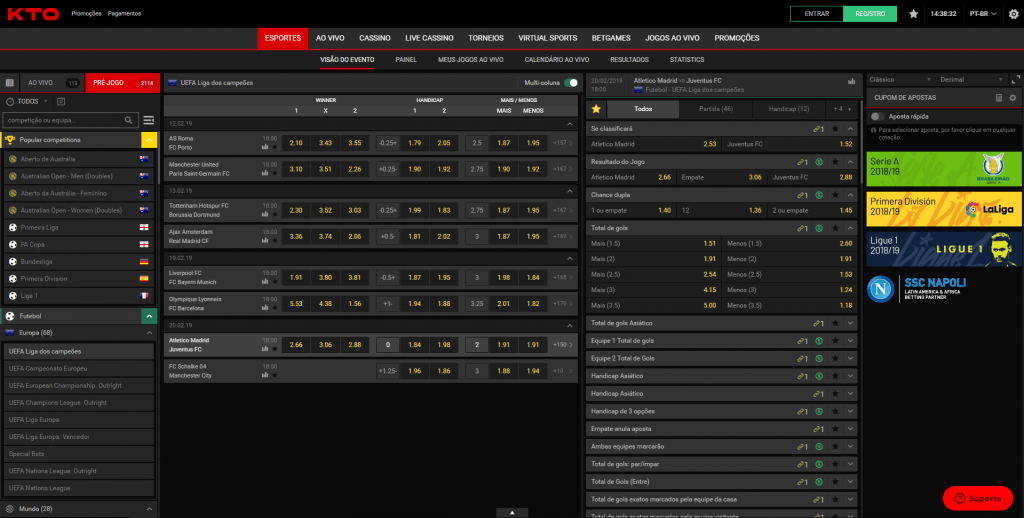Screen dimensions: 1024x518
Task: Open the CASSINO menu
Action: pyautogui.click(x=375, y=39)
